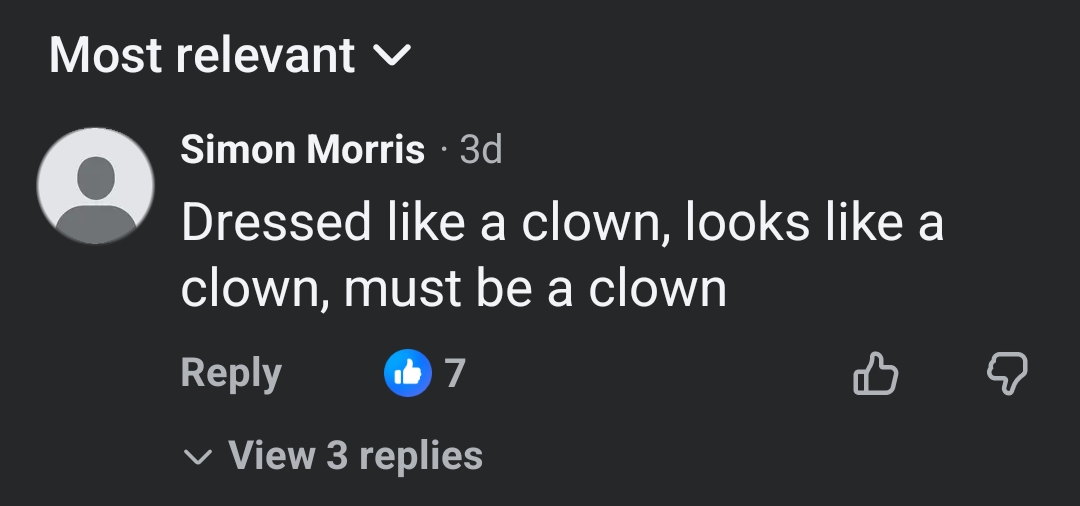Click the number 3 in View 3 replies
The height and width of the screenshot is (506, 1080).
click(x=337, y=456)
